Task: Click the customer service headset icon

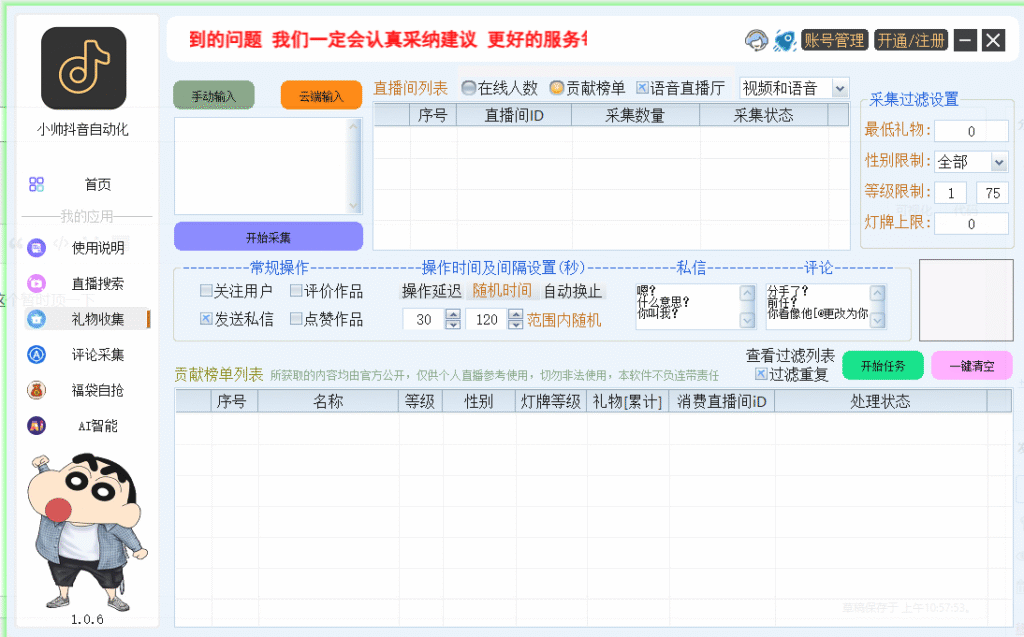Action: click(x=756, y=40)
